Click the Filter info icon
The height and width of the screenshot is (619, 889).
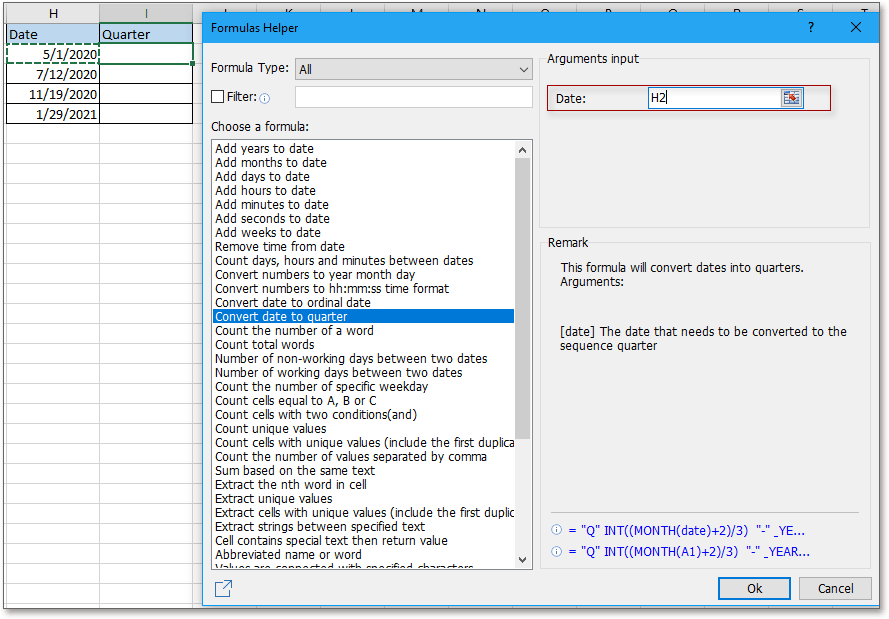[x=265, y=98]
